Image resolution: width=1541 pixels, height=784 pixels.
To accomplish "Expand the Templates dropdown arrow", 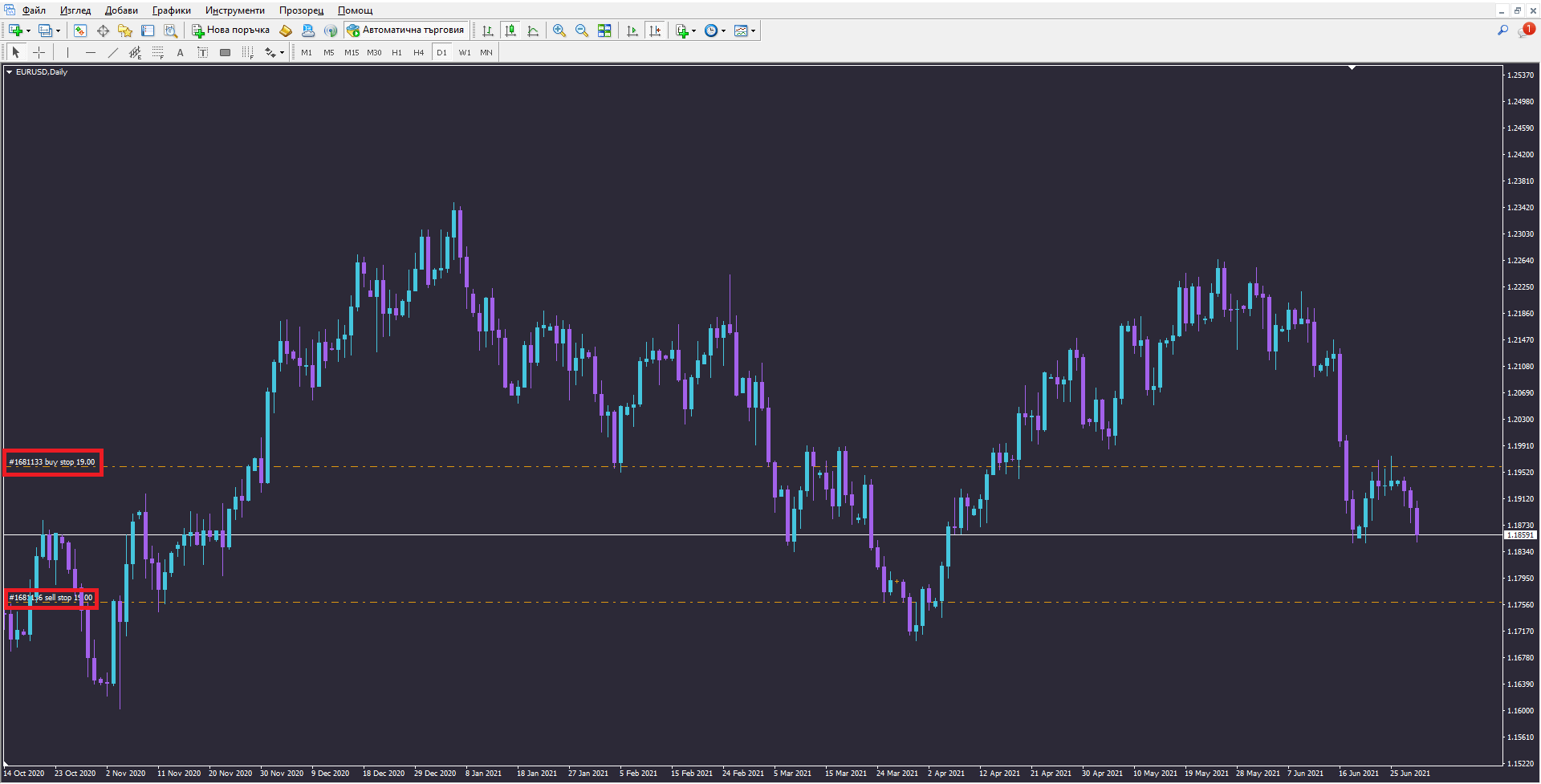I will pos(753,30).
